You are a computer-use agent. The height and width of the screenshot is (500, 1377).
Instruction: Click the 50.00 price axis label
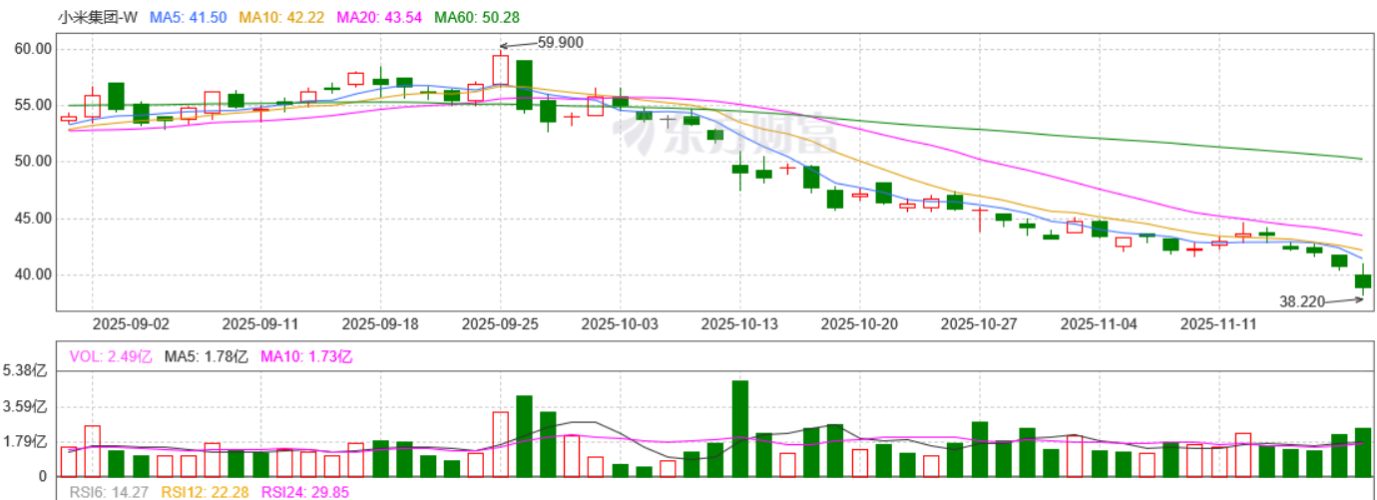coord(34,161)
